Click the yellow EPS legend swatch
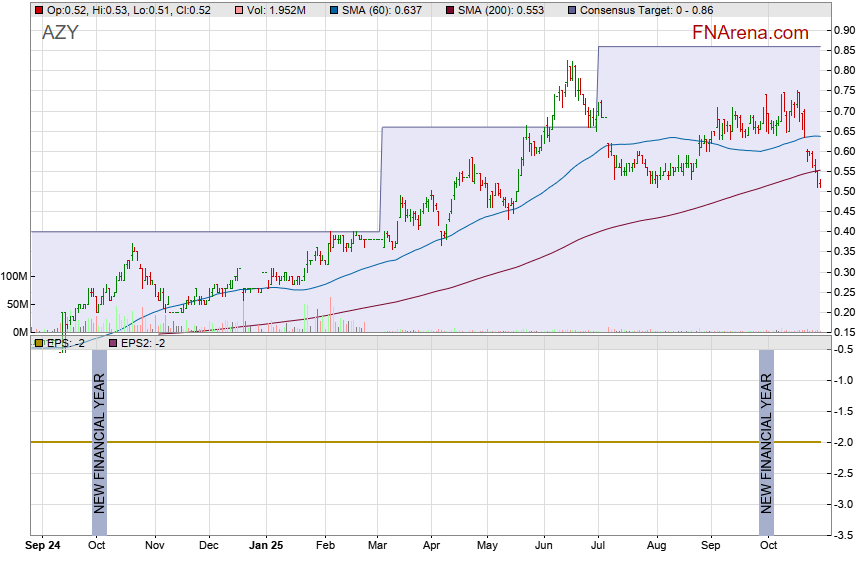 click(x=38, y=343)
